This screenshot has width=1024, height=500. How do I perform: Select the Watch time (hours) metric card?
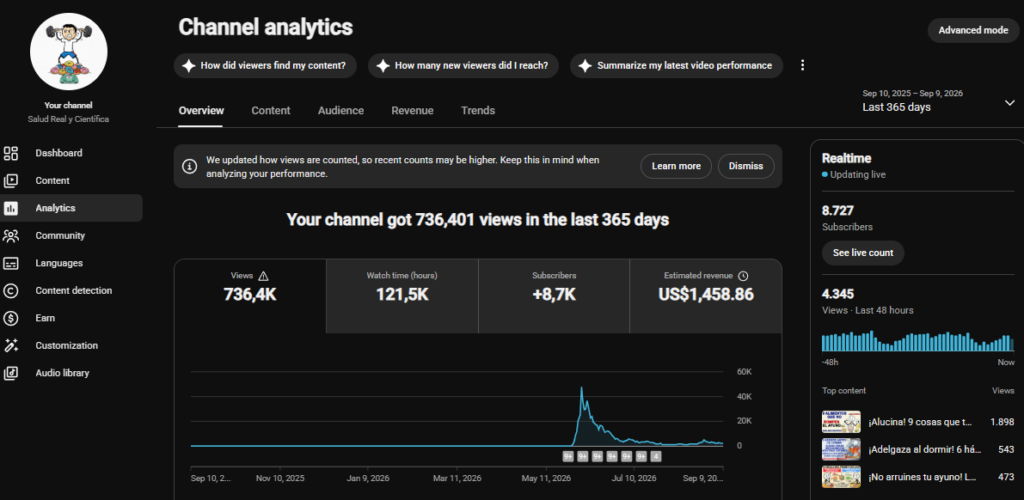coord(402,296)
